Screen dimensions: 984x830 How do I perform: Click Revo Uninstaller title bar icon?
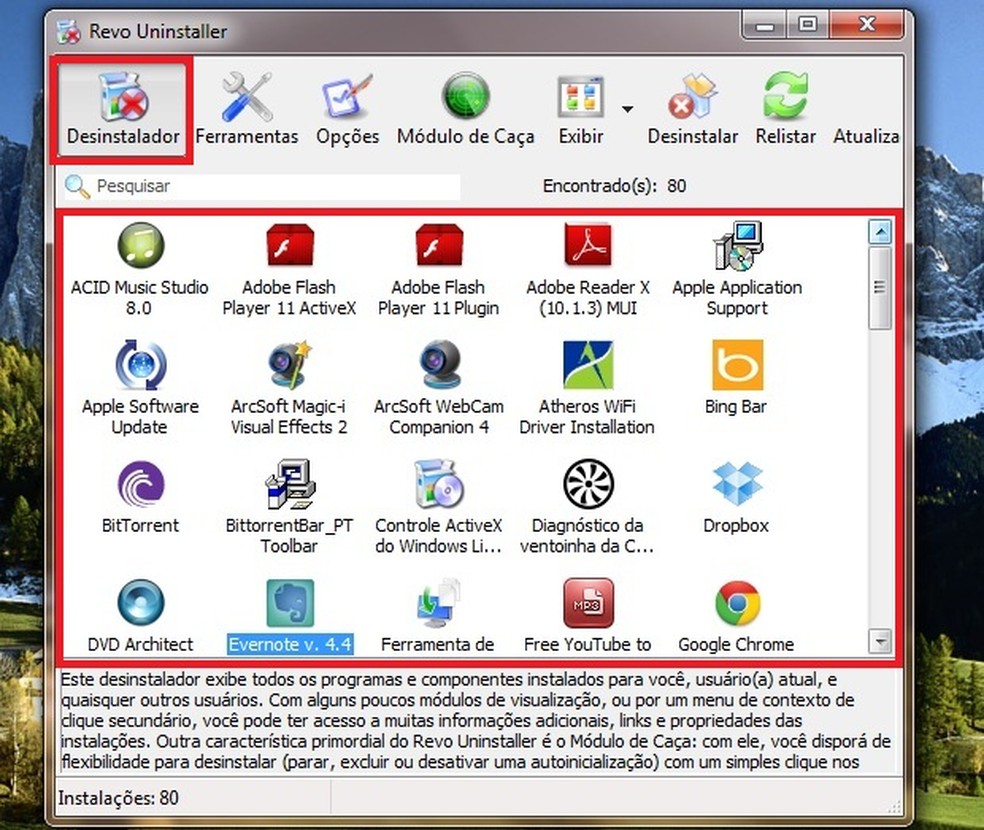[x=68, y=31]
